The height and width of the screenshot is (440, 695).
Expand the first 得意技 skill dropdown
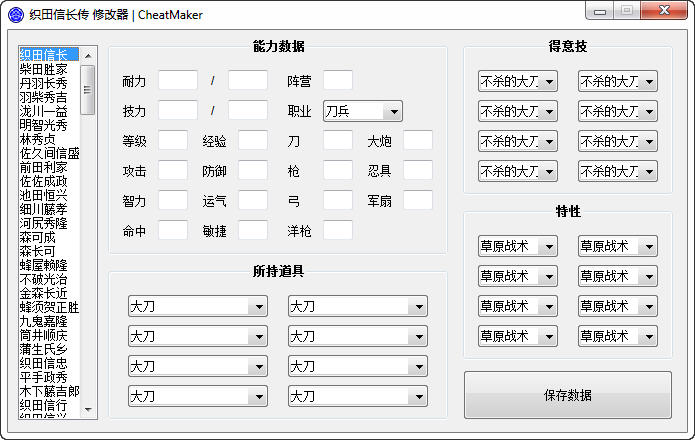517,81
